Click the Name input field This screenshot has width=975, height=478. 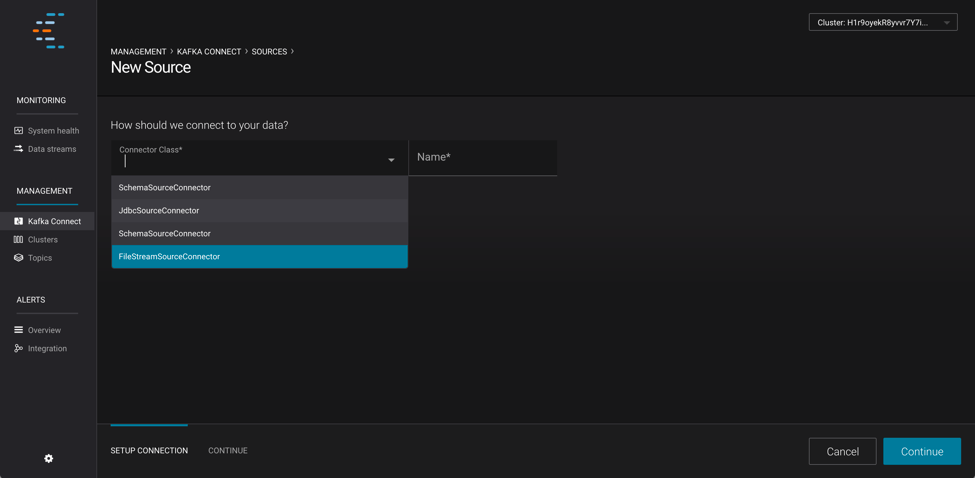point(483,157)
